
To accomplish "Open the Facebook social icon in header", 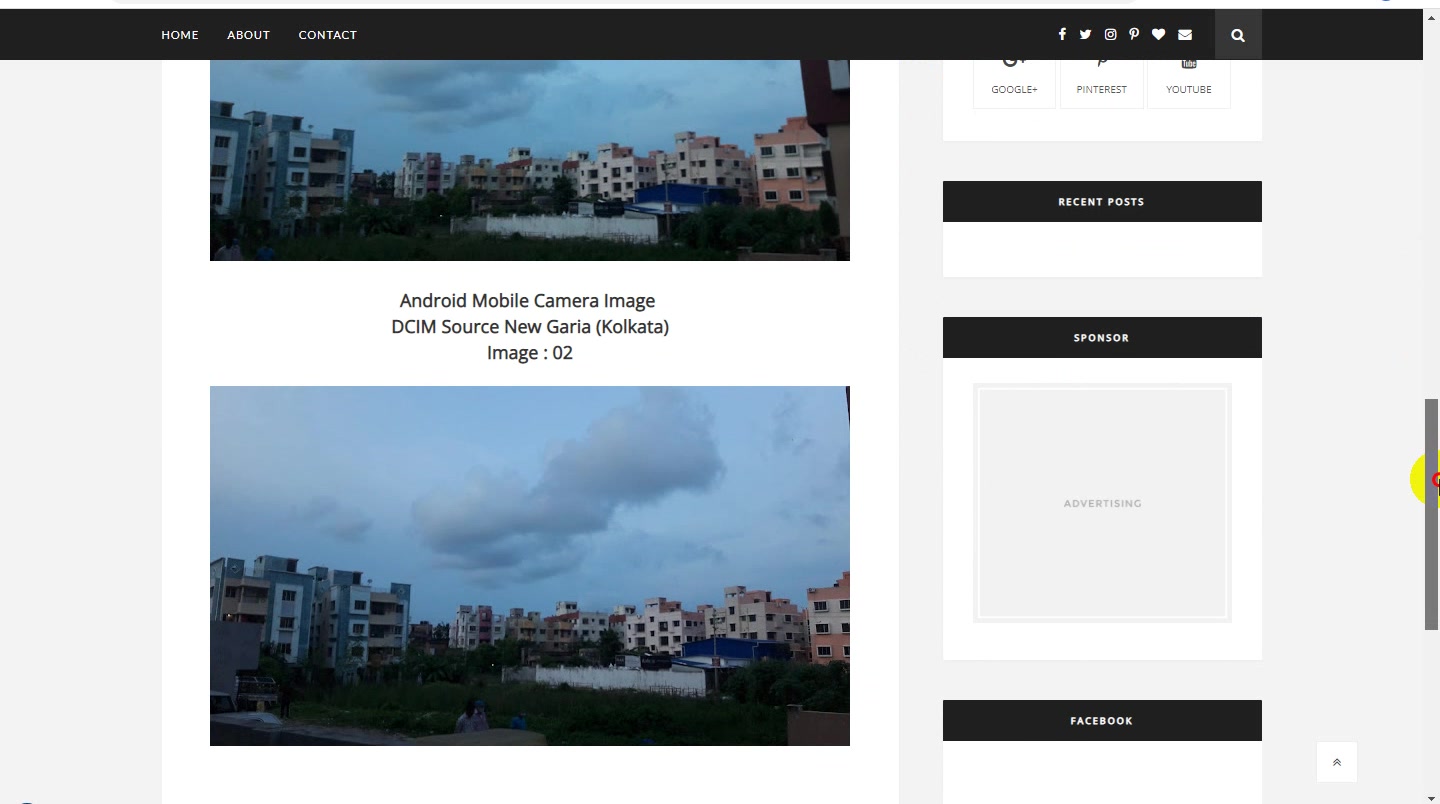I will (x=1062, y=34).
